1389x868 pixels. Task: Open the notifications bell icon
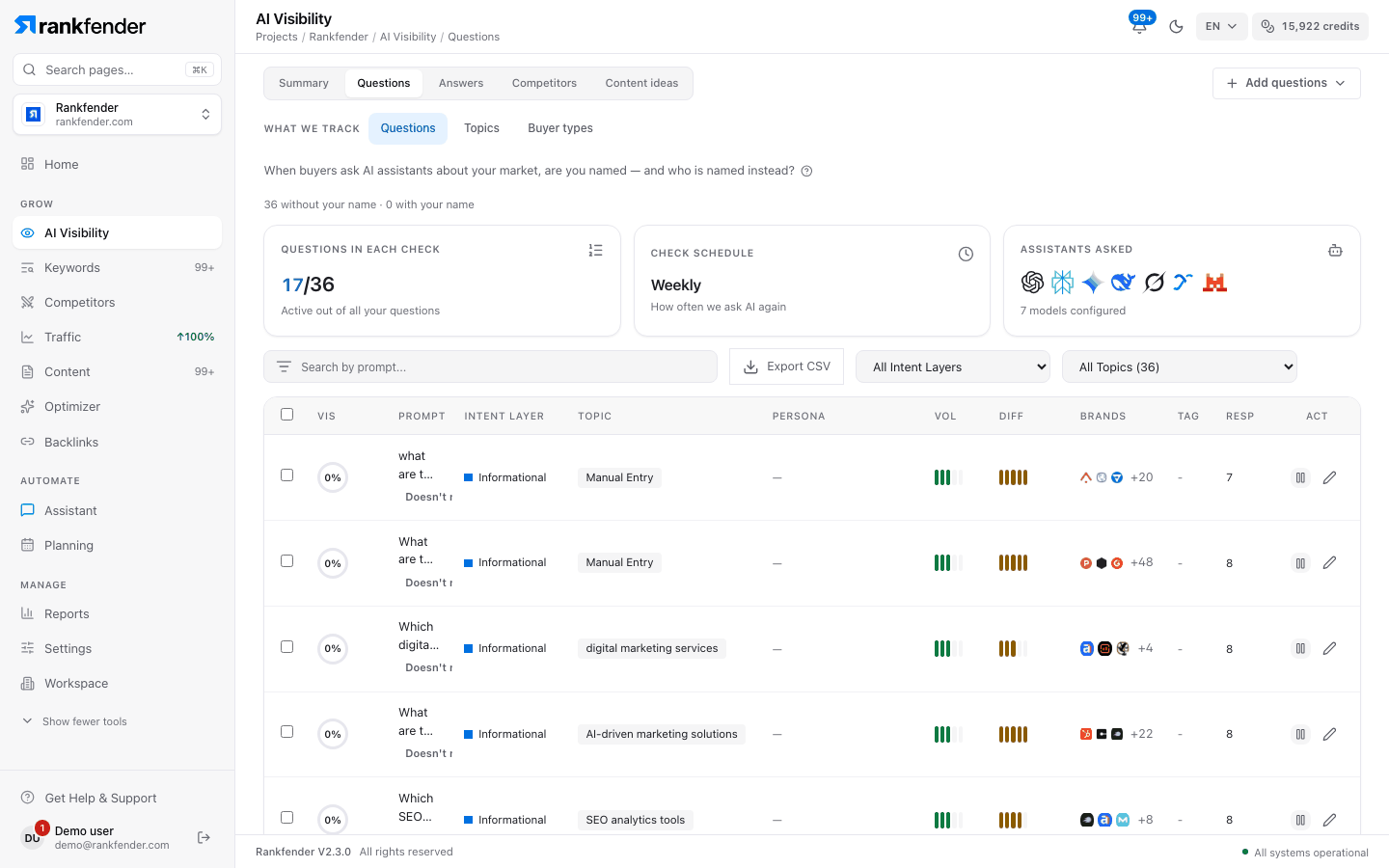point(1139,26)
